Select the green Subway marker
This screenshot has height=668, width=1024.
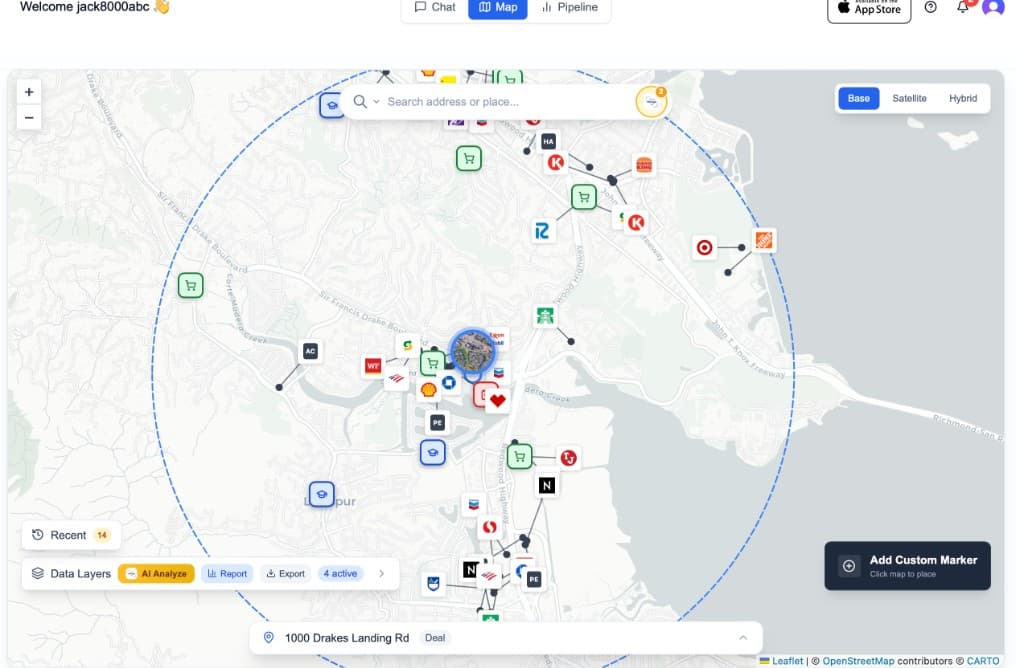pos(408,345)
